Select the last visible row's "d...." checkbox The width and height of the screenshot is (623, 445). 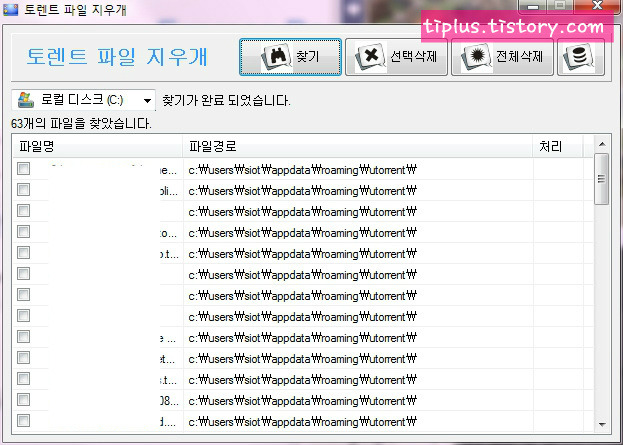(23, 420)
